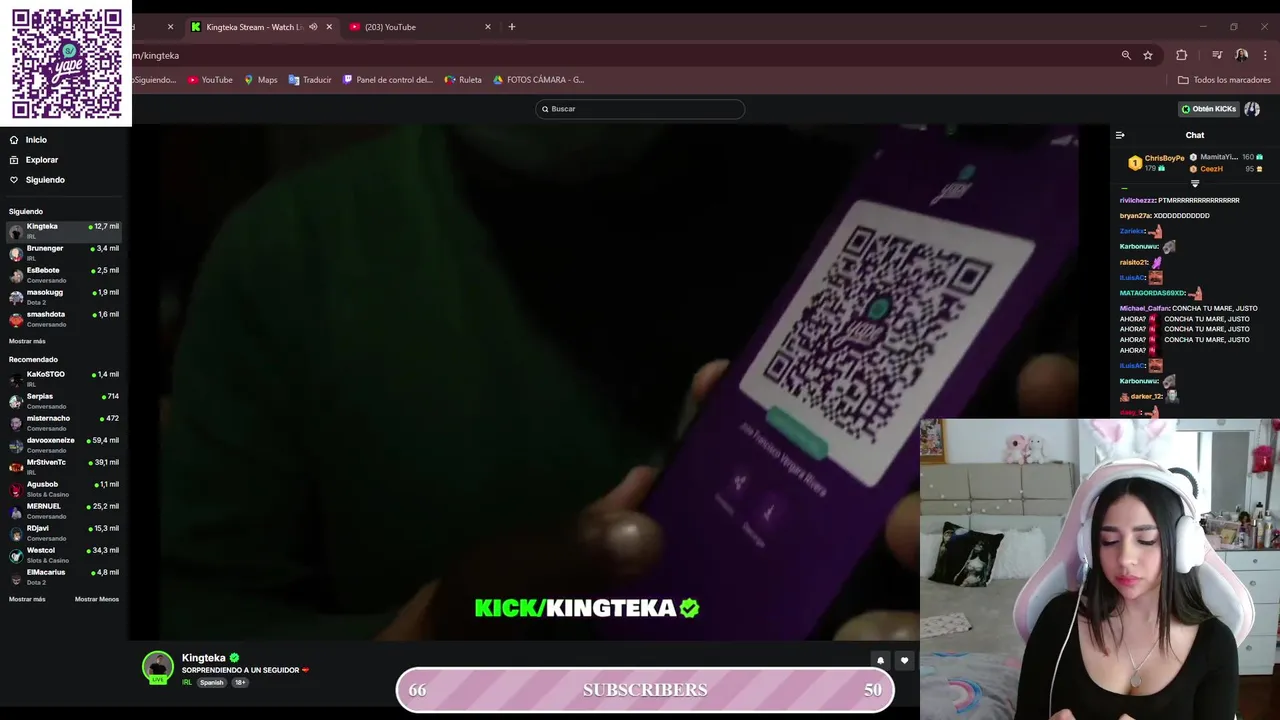Click Michael_Calfan username in chat
1280x720 pixels.
1144,309
